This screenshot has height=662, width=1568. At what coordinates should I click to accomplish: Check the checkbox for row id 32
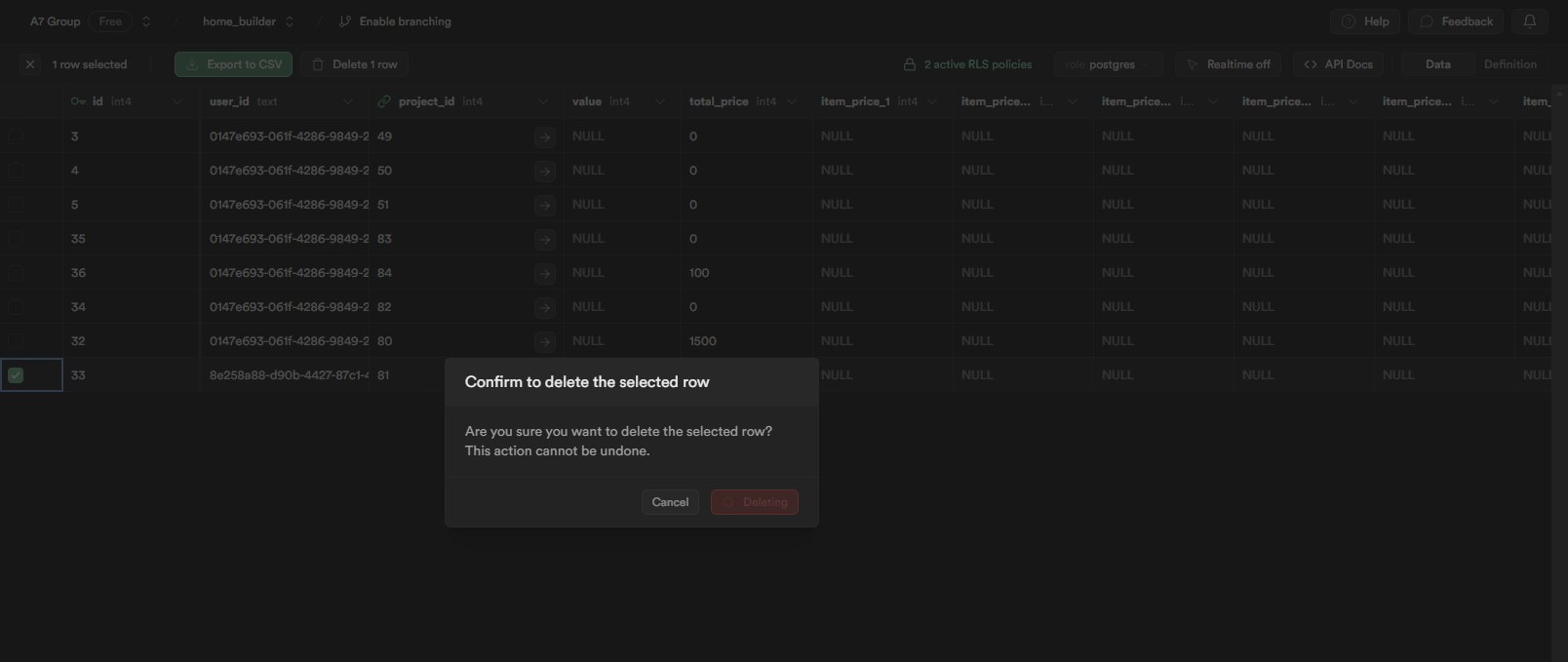click(16, 341)
